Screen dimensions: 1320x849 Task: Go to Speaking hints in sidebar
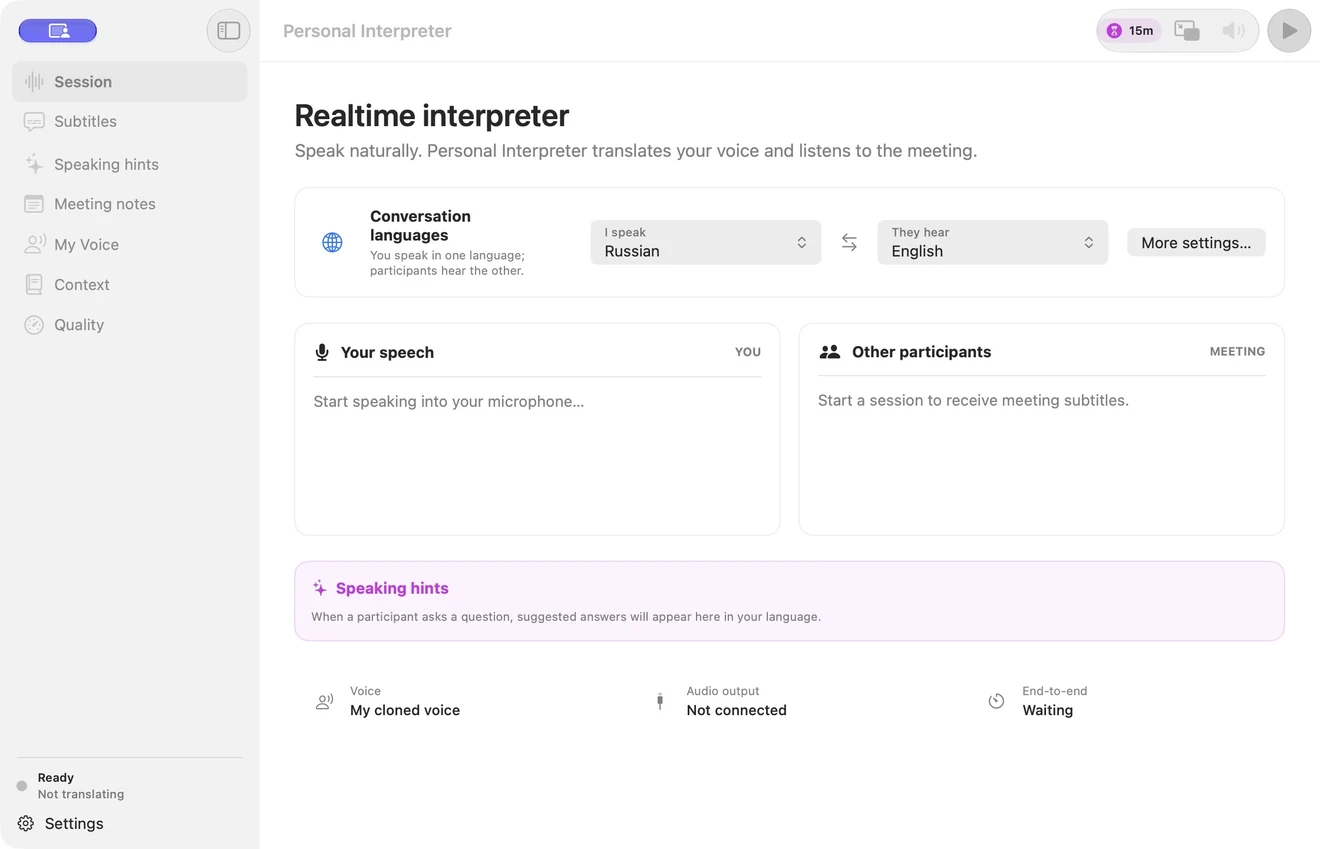pos(130,164)
